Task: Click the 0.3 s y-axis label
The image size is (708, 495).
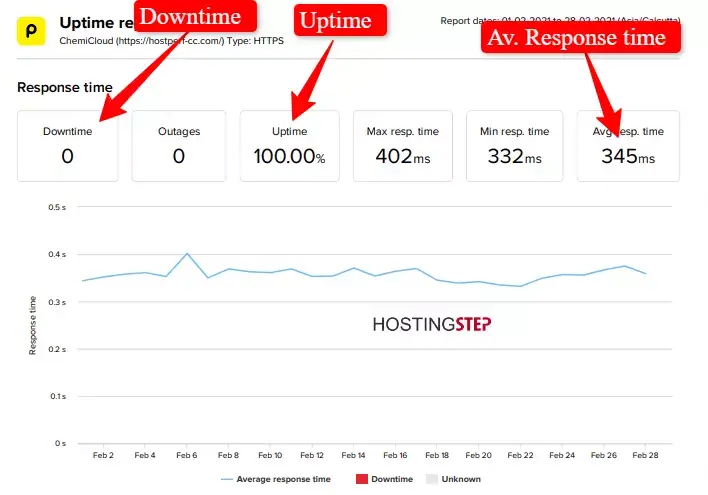Action: (x=57, y=302)
